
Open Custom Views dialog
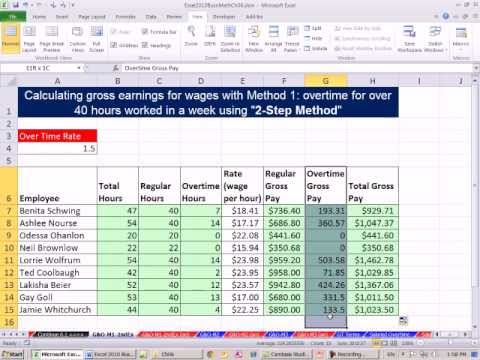pyautogui.click(x=77, y=39)
